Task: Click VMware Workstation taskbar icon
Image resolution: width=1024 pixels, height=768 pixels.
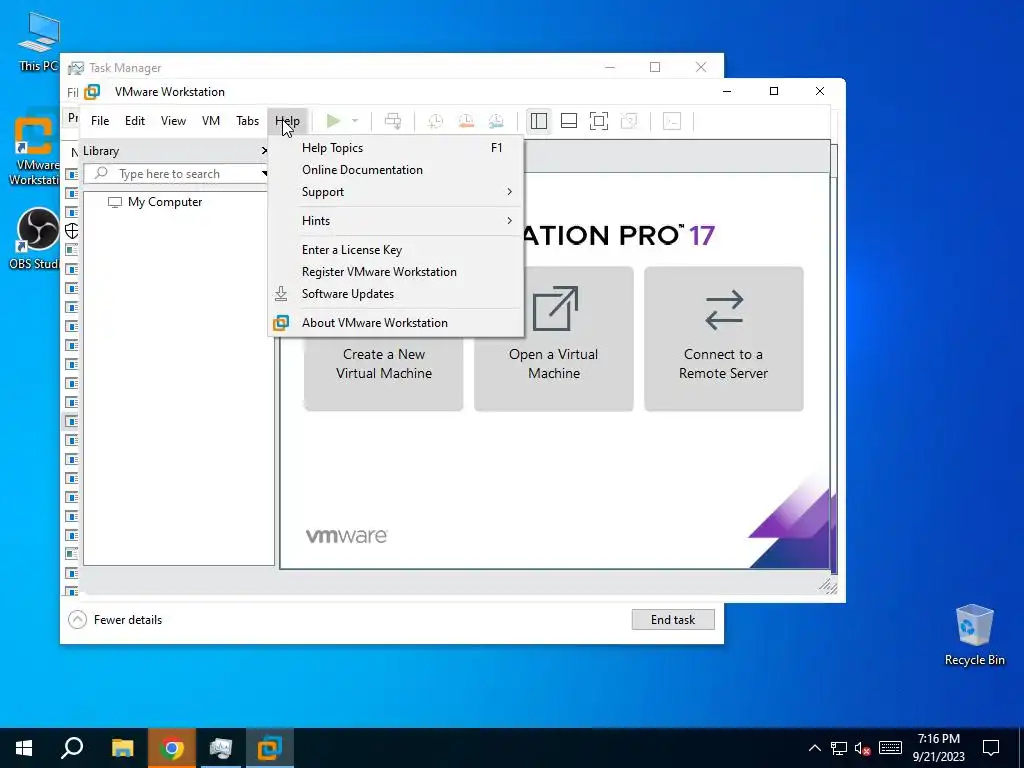Action: pyautogui.click(x=270, y=748)
